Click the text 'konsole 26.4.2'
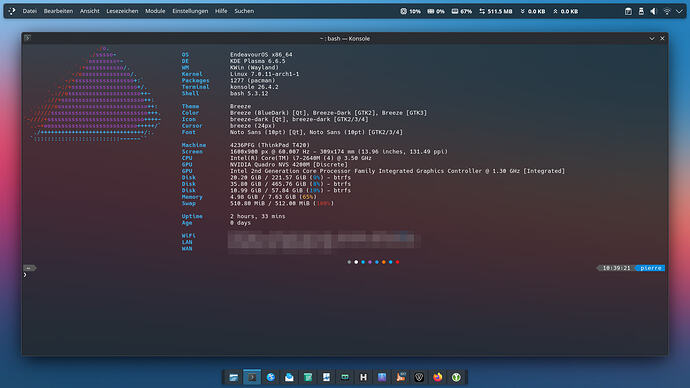The width and height of the screenshot is (690, 388). [254, 87]
